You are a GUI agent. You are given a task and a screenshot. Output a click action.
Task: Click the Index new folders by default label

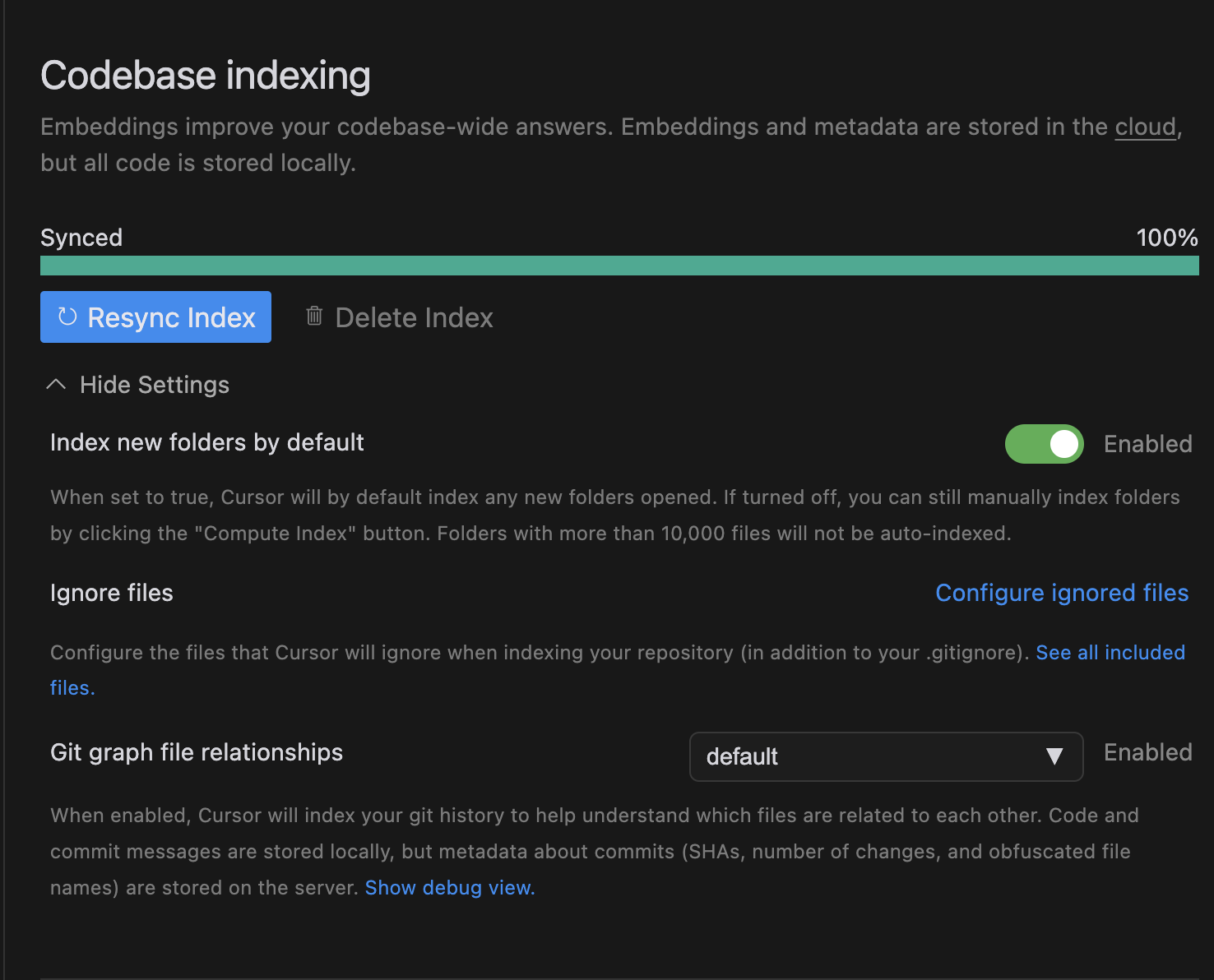click(x=207, y=442)
